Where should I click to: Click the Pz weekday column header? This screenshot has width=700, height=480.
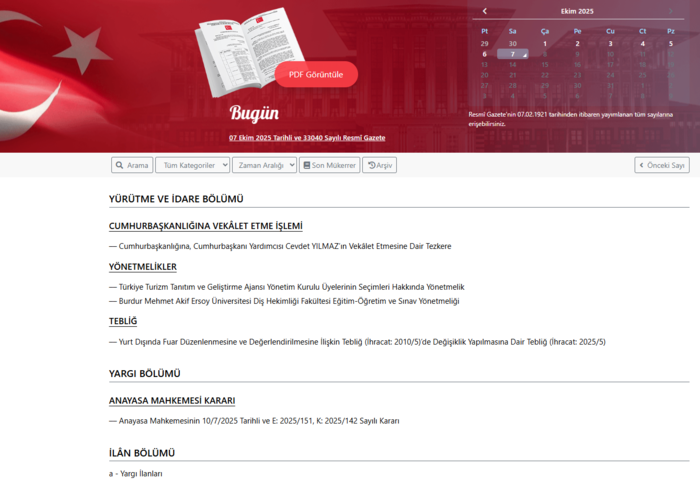pyautogui.click(x=671, y=31)
